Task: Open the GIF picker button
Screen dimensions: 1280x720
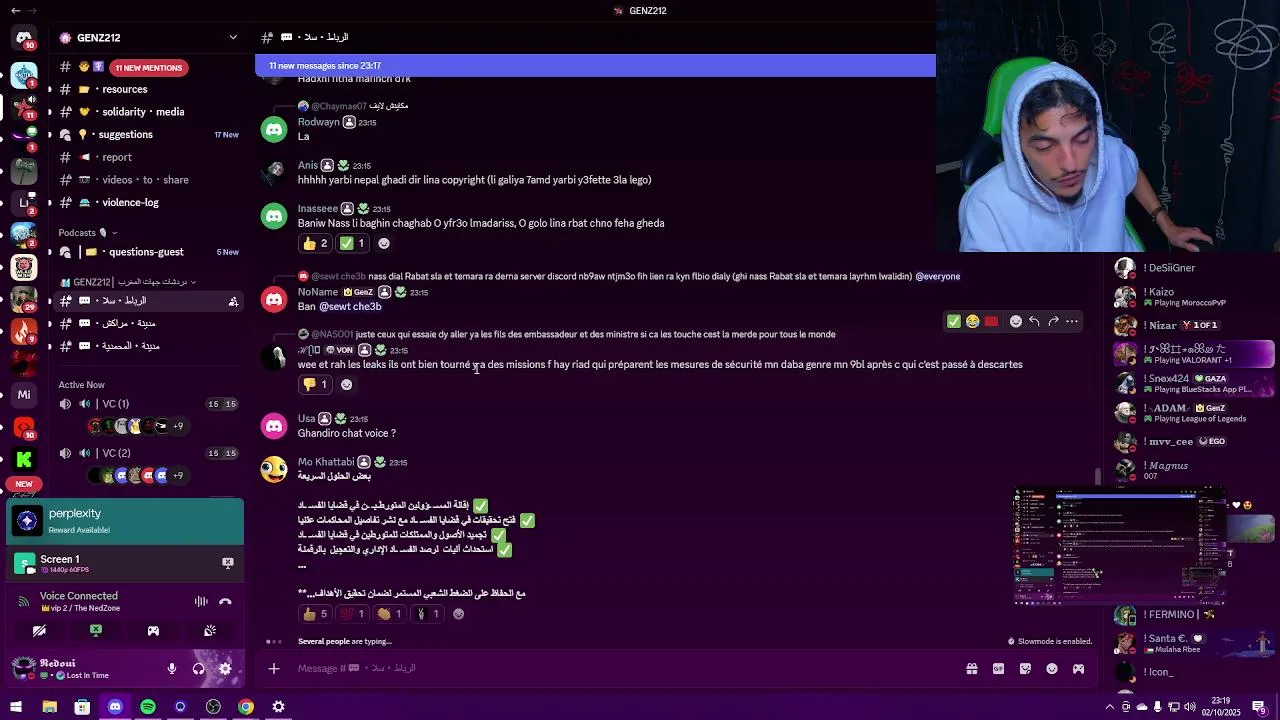Action: click(998, 669)
